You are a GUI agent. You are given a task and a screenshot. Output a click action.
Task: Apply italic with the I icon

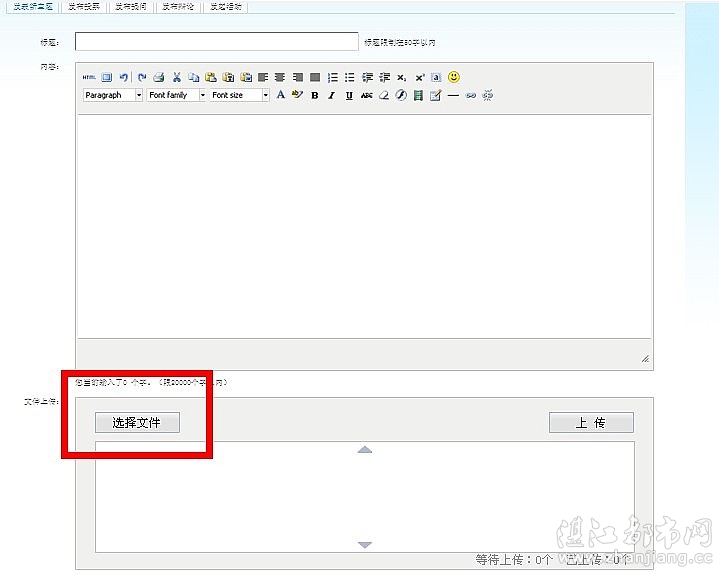(x=331, y=96)
